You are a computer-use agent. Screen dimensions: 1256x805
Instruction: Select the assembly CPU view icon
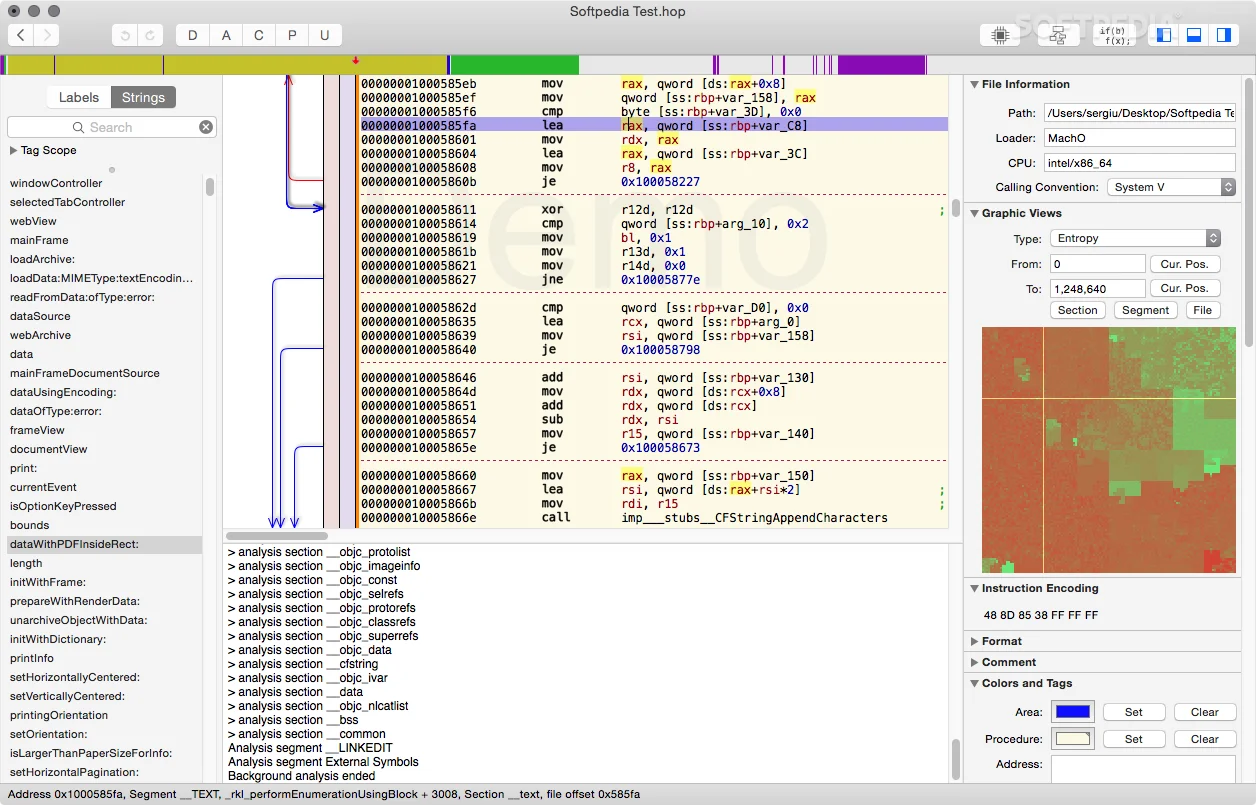999,34
